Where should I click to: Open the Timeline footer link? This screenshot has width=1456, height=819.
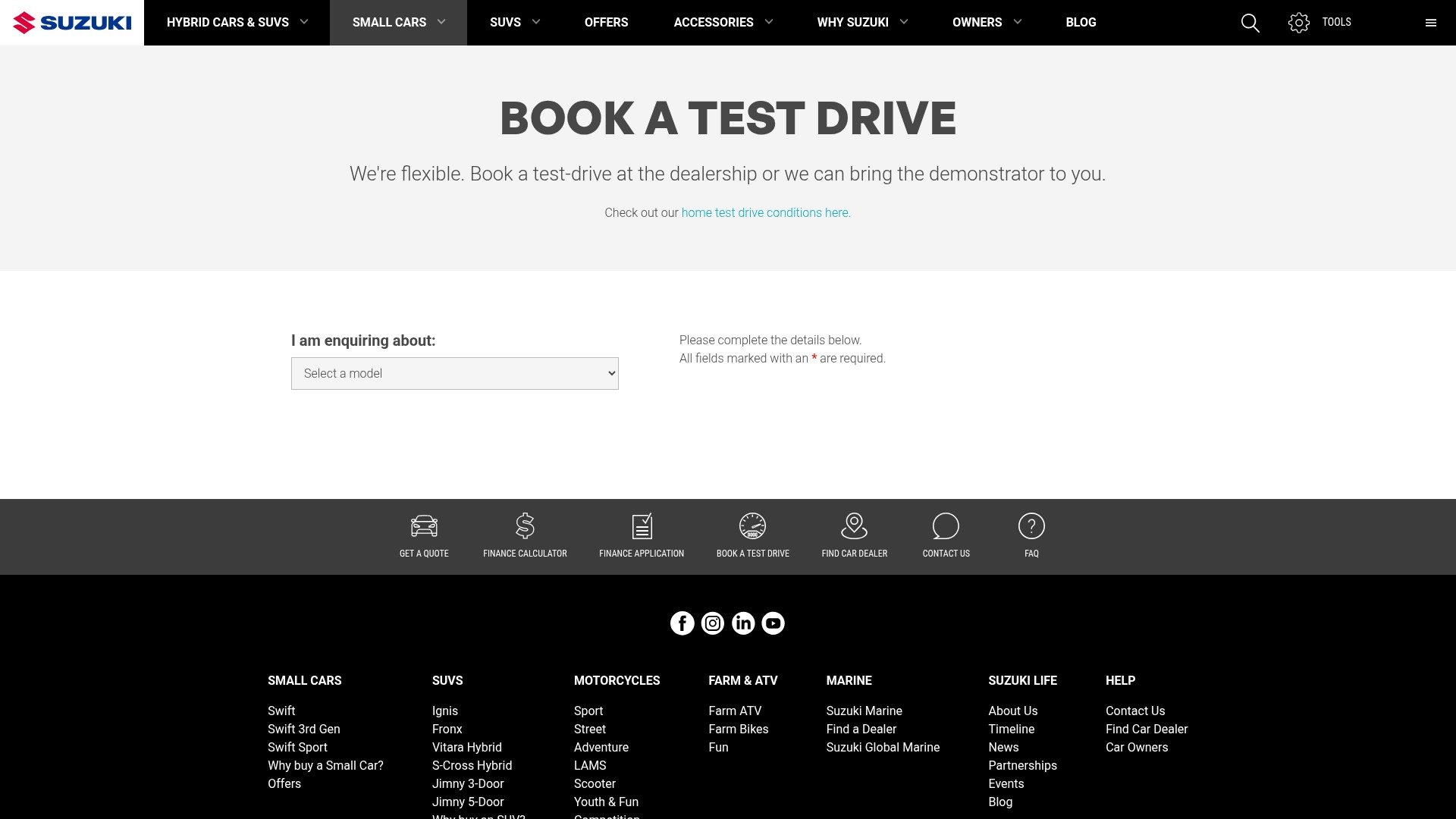(x=1012, y=730)
